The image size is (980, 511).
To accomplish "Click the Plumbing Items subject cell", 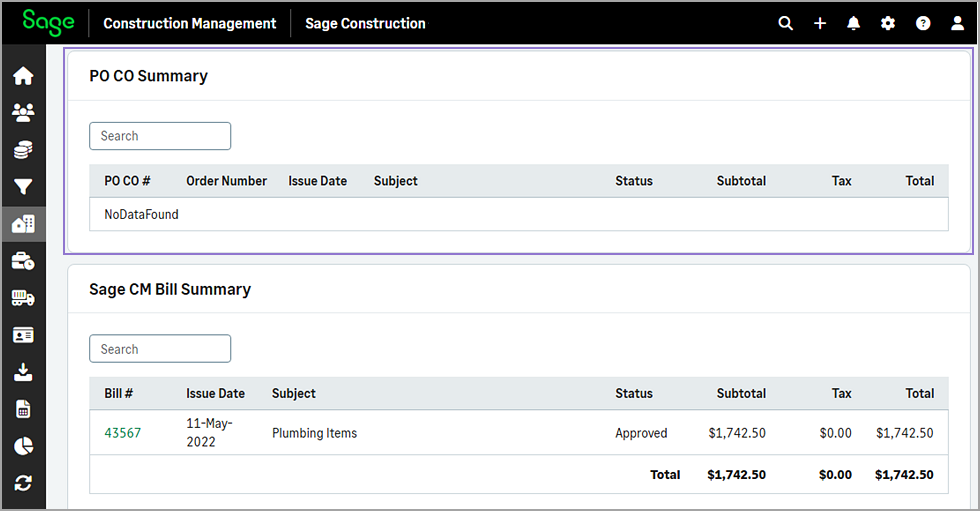I will pyautogui.click(x=314, y=433).
